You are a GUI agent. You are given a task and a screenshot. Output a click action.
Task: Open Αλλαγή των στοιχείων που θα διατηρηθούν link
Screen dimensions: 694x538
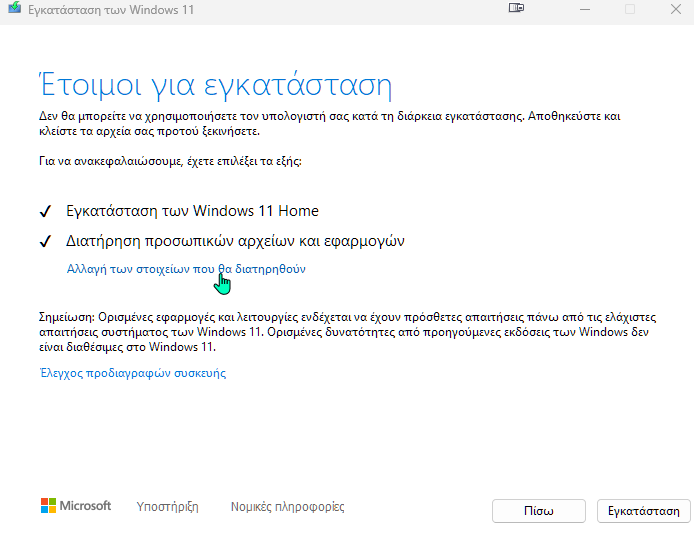coord(186,269)
